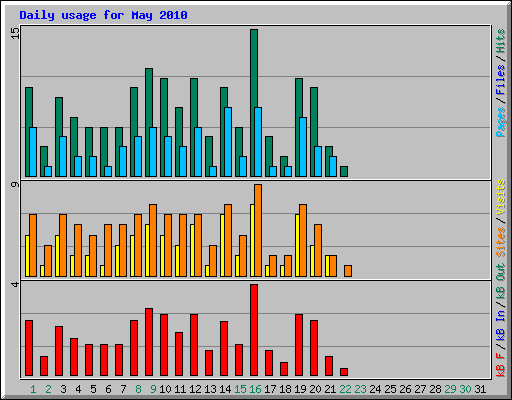Click day label 29 on axis
512x400 pixels.
coord(450,389)
